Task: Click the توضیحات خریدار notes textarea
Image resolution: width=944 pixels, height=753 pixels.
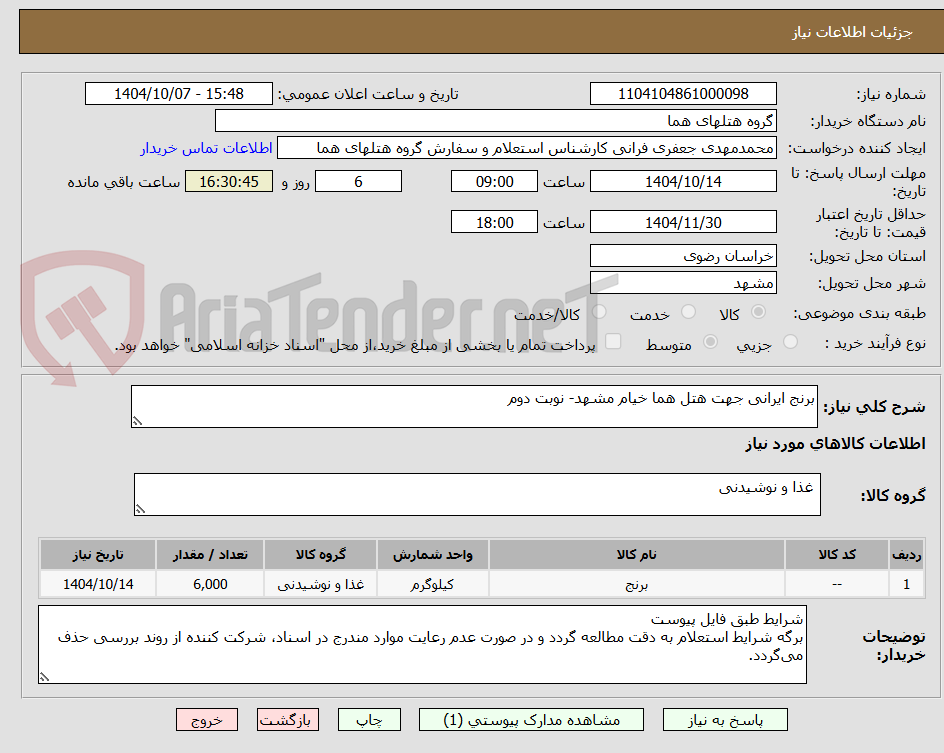Action: coord(423,645)
